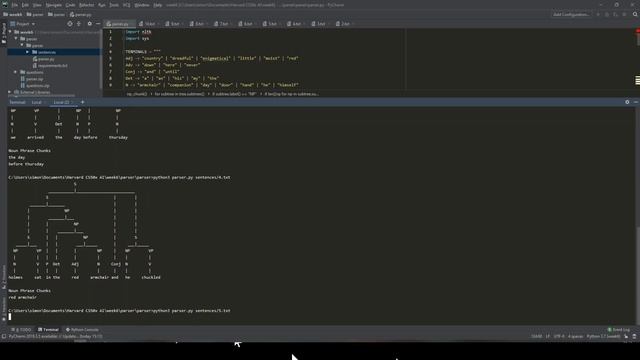Select parser.zip in project tree

pos(32,79)
